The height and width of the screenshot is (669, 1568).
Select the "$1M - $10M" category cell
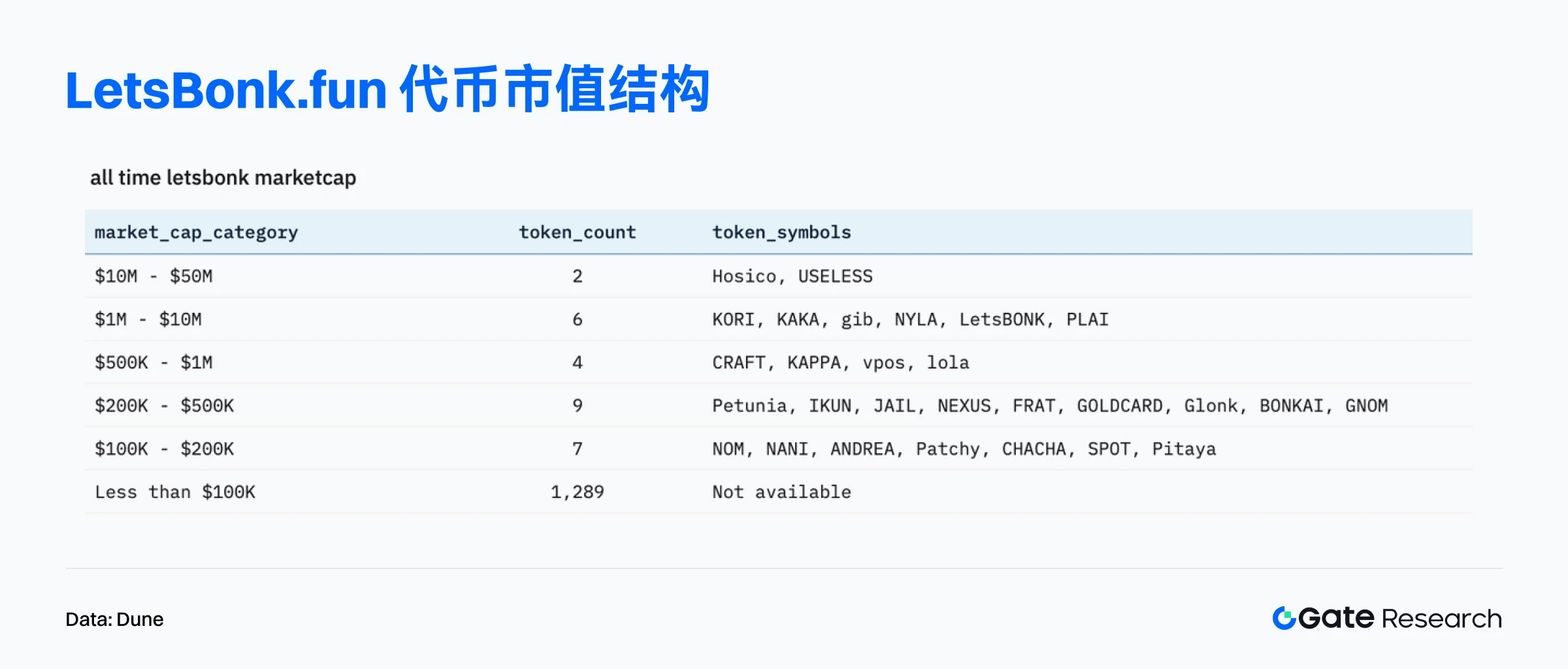[148, 319]
